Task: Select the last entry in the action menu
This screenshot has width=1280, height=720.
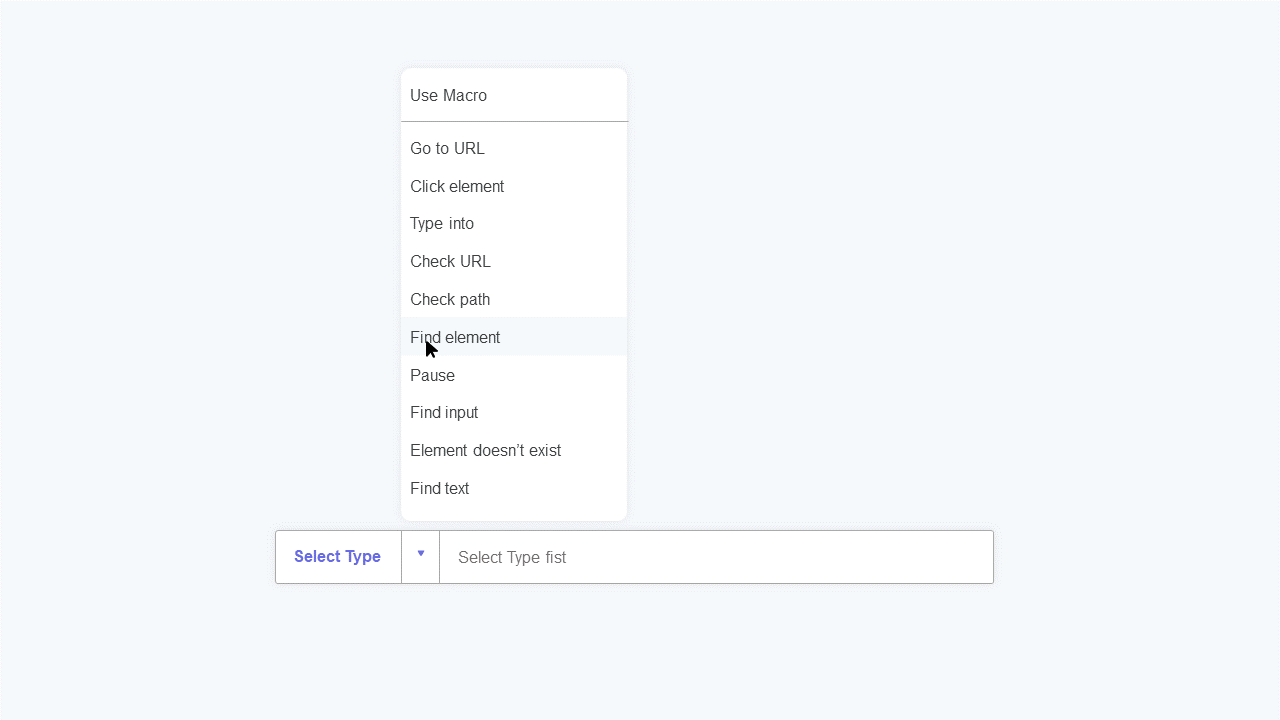Action: pyautogui.click(x=439, y=488)
